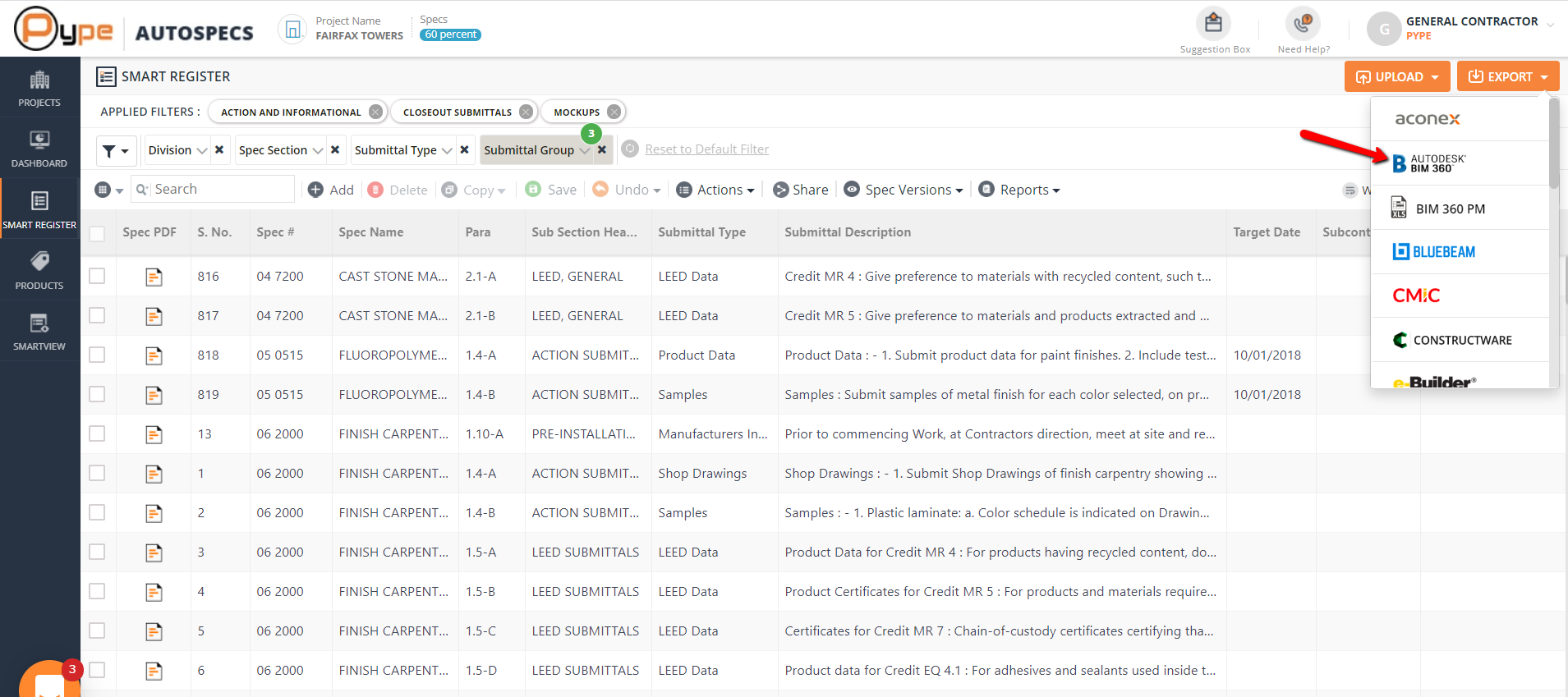The image size is (1568, 697).
Task: Toggle the select-all header checkbox
Action: click(97, 233)
